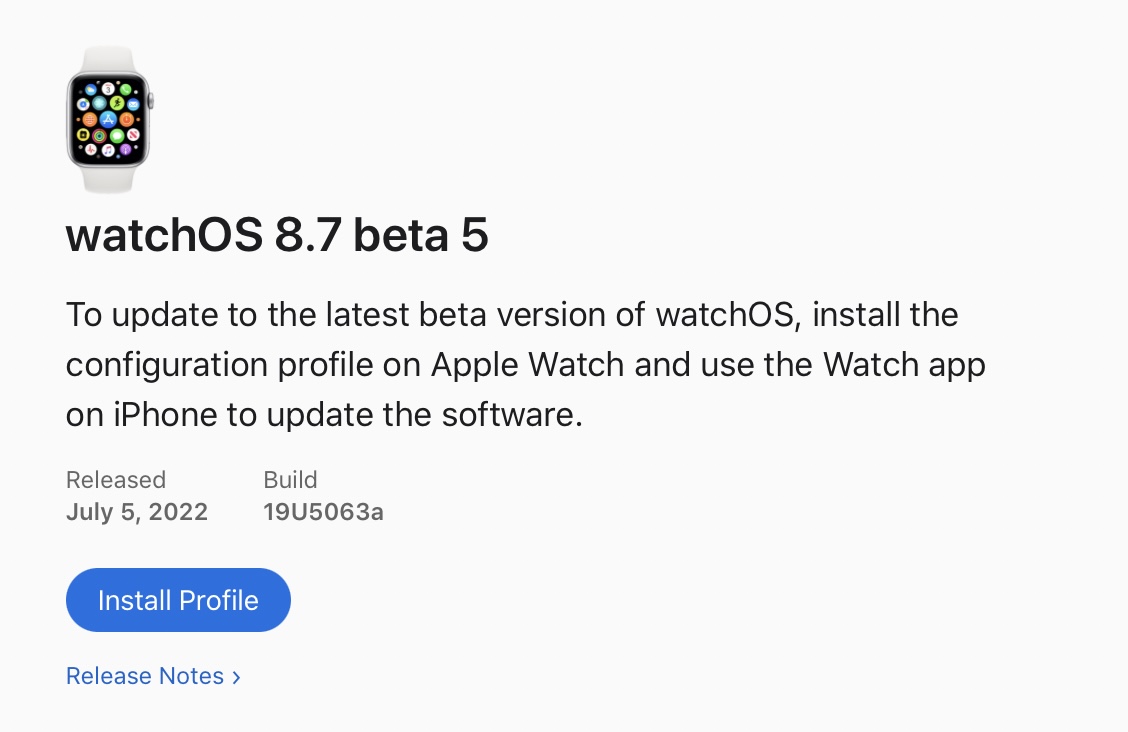This screenshot has width=1128, height=732.
Task: Tap the blue Mail icon on watch
Action: 133,104
